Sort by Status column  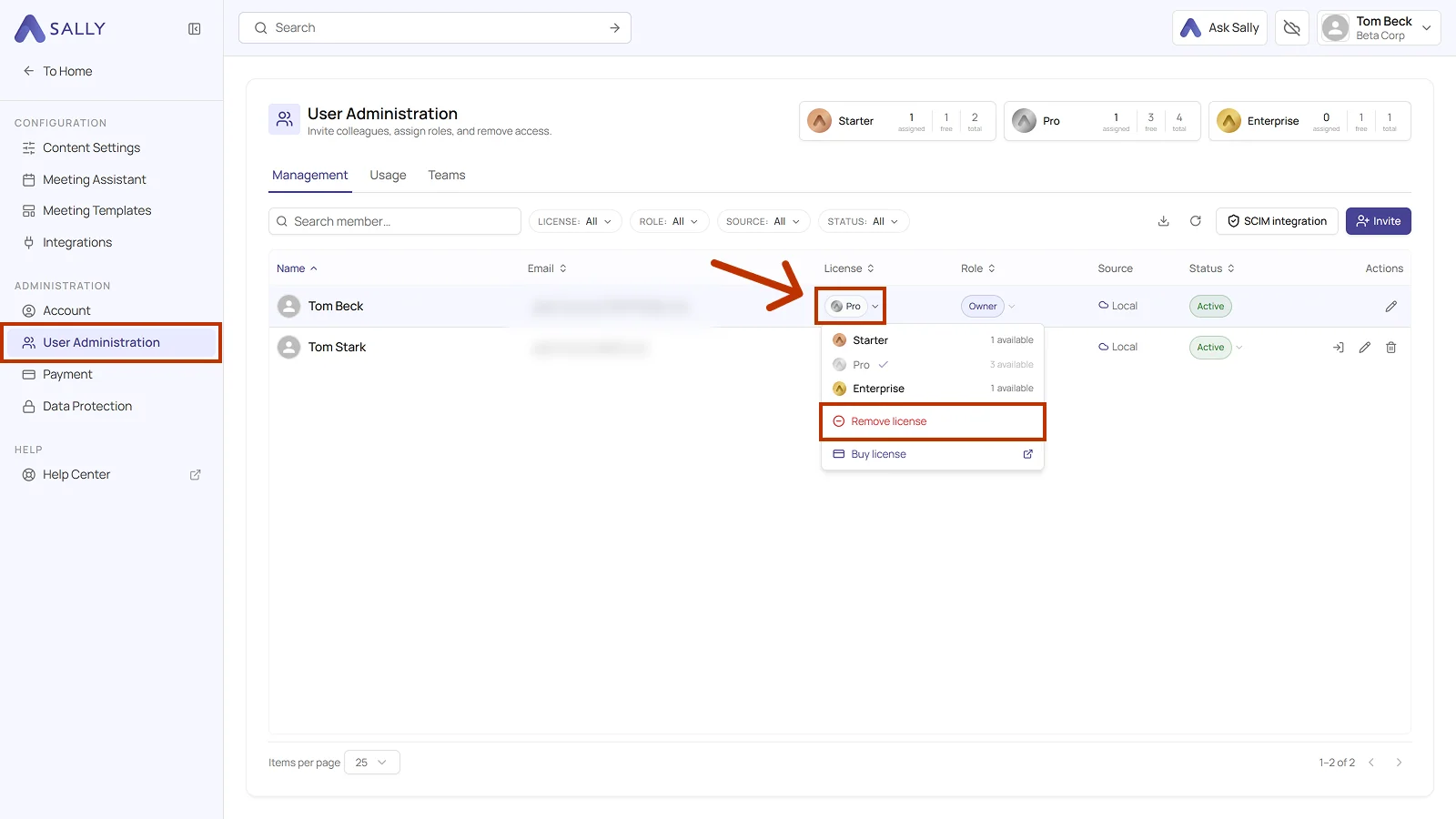coord(1212,268)
